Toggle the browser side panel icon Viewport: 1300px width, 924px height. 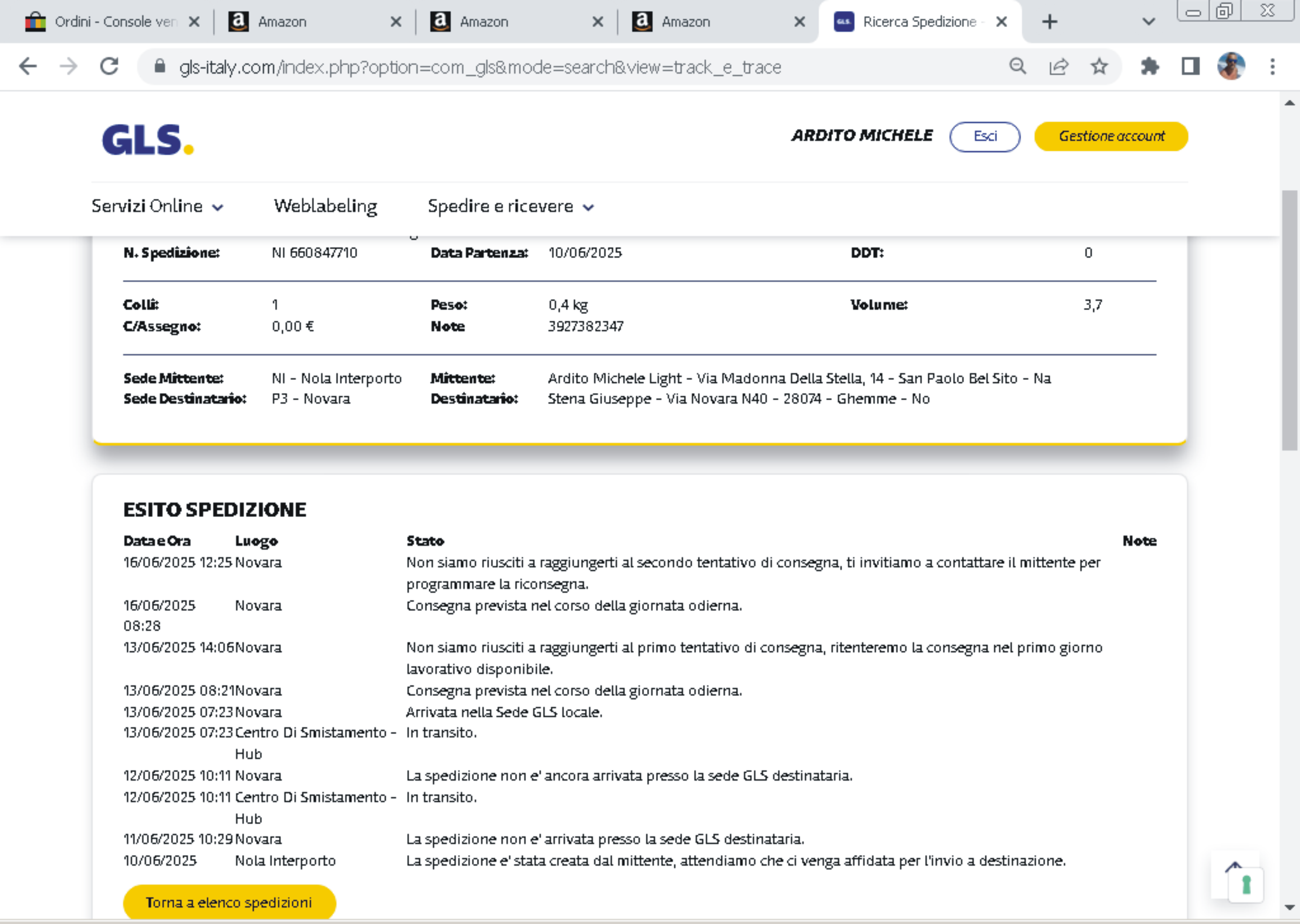click(x=1190, y=67)
